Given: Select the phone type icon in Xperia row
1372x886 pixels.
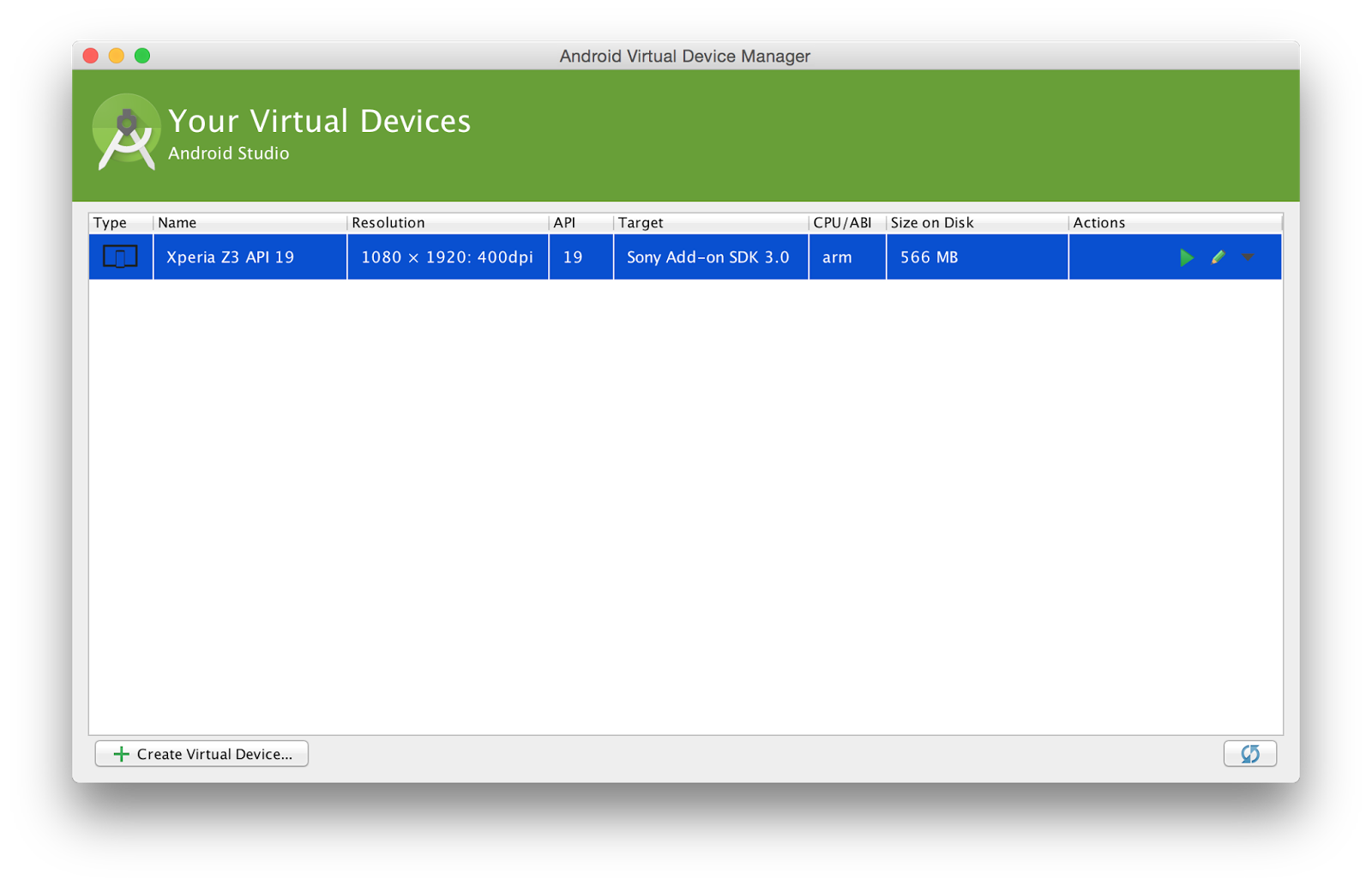Looking at the screenshot, I should click(120, 256).
